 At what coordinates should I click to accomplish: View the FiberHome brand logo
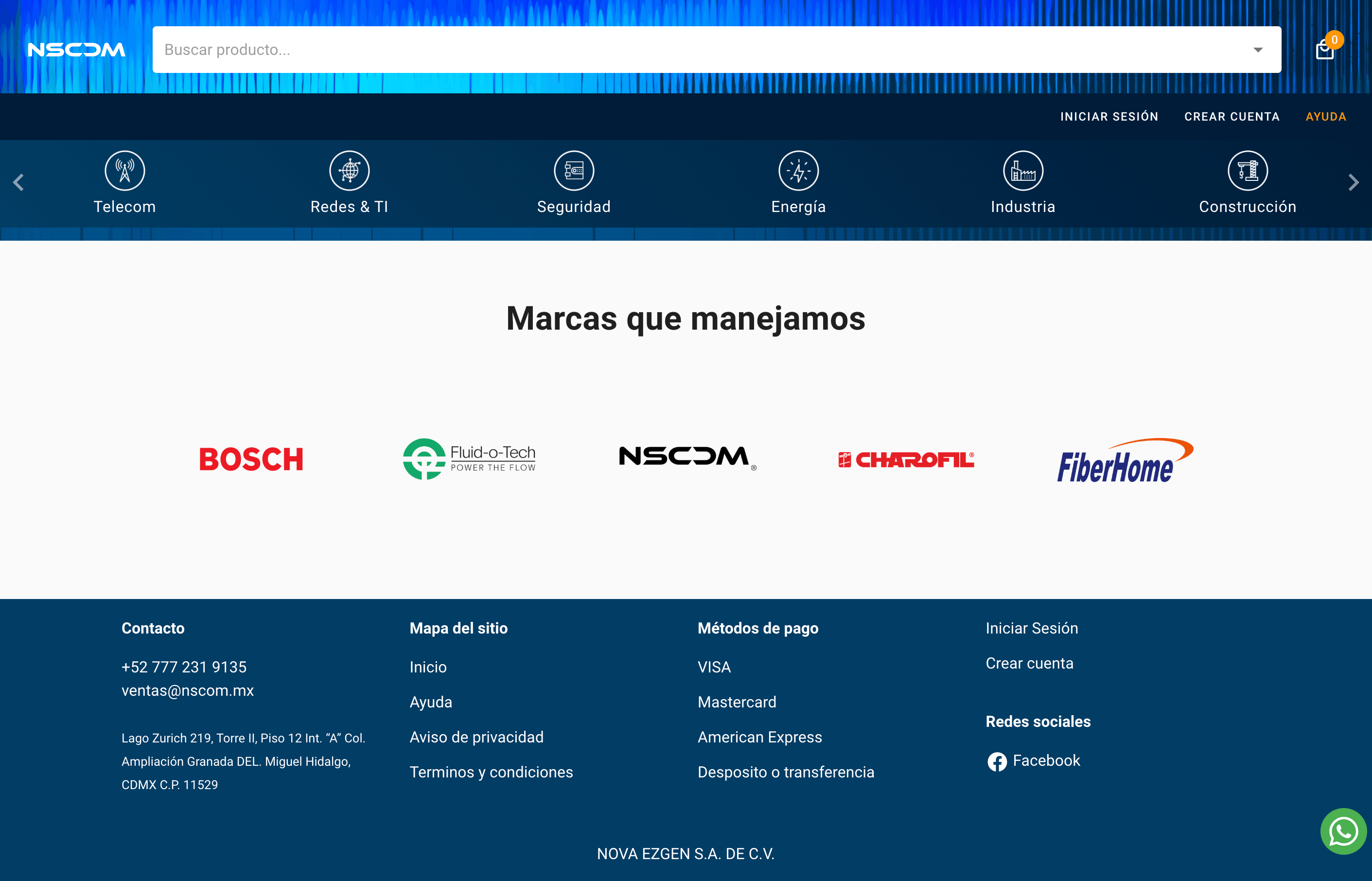pos(1125,460)
